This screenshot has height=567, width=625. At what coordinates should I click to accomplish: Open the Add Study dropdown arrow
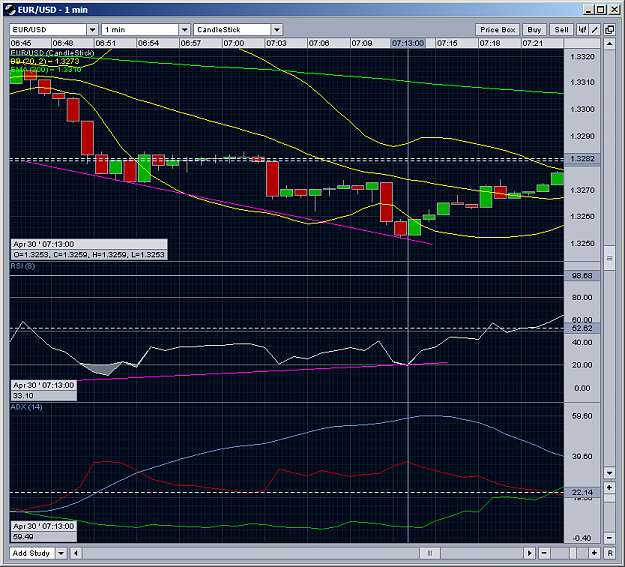61,553
